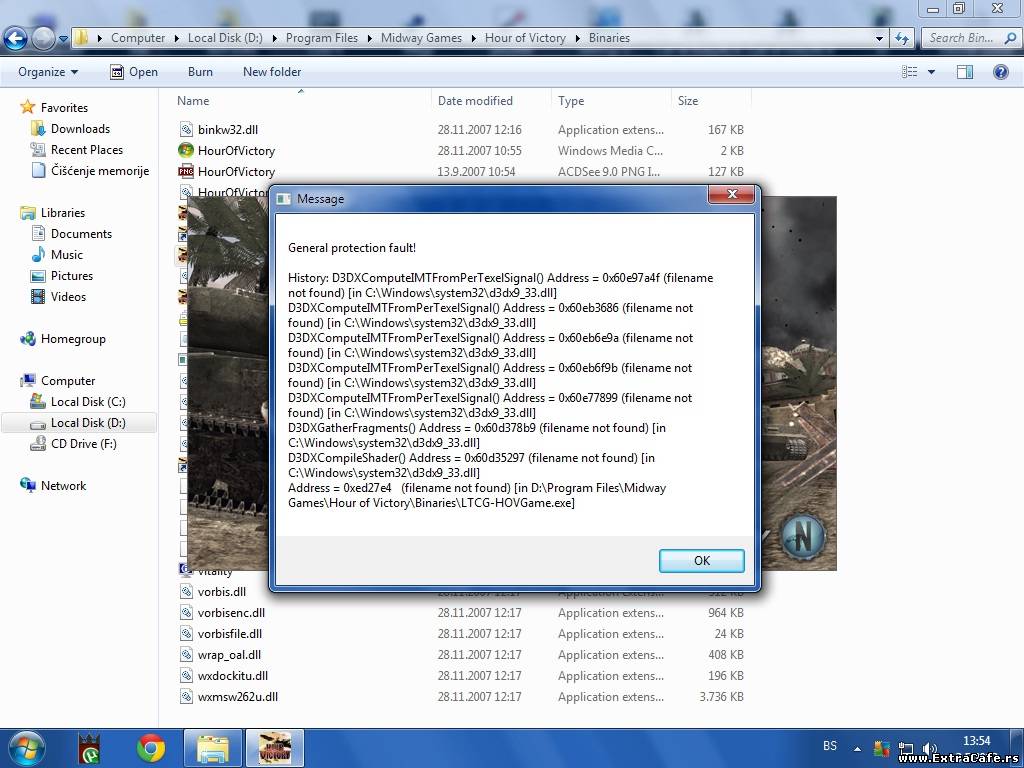
Task: Click Open in the Explorer toolbar
Action: 134,72
